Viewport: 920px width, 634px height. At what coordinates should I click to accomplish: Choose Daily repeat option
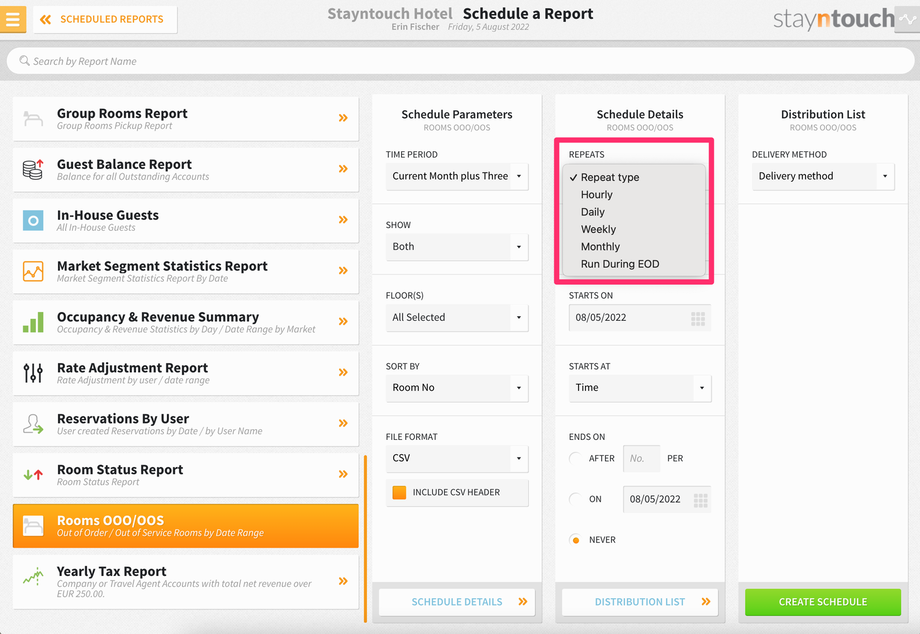(634, 212)
